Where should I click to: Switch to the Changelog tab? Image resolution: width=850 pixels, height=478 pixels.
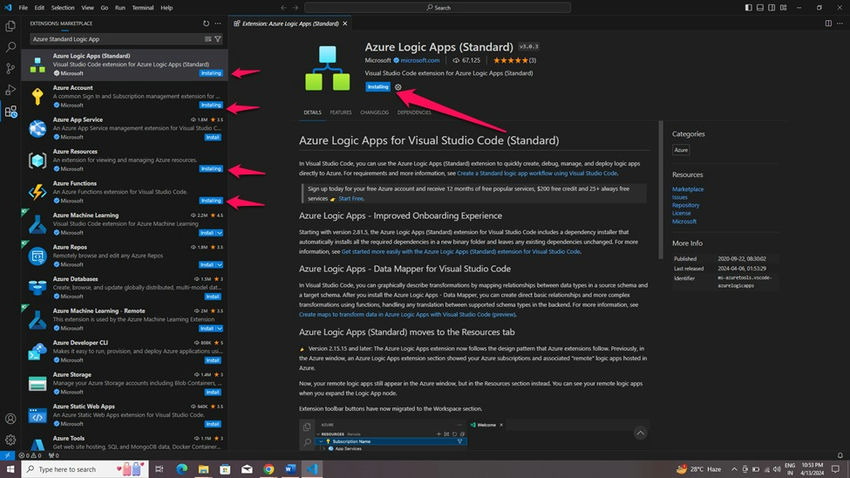(375, 112)
